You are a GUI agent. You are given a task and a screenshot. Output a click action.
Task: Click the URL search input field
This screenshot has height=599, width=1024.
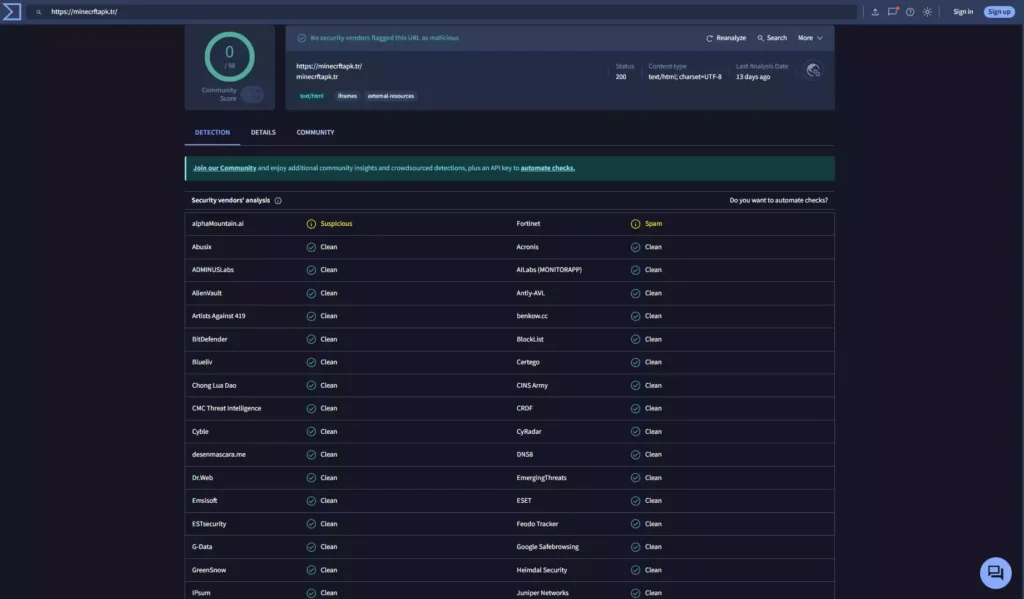(x=450, y=12)
